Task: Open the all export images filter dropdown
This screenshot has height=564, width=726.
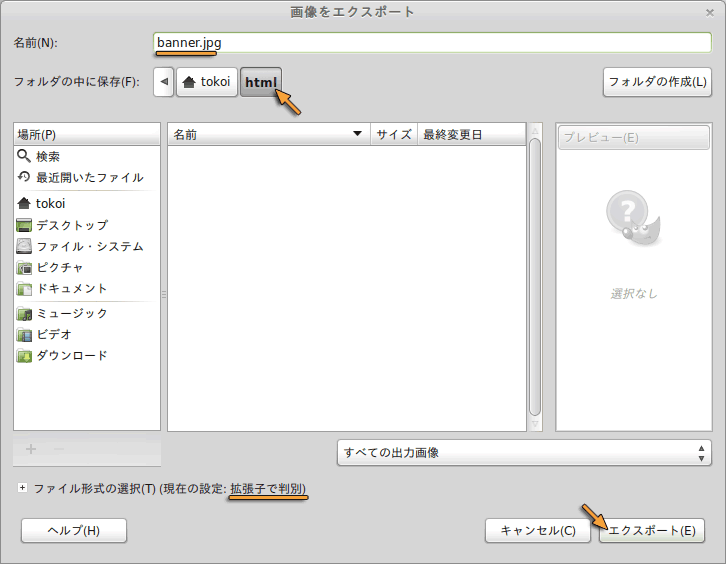Action: (524, 452)
